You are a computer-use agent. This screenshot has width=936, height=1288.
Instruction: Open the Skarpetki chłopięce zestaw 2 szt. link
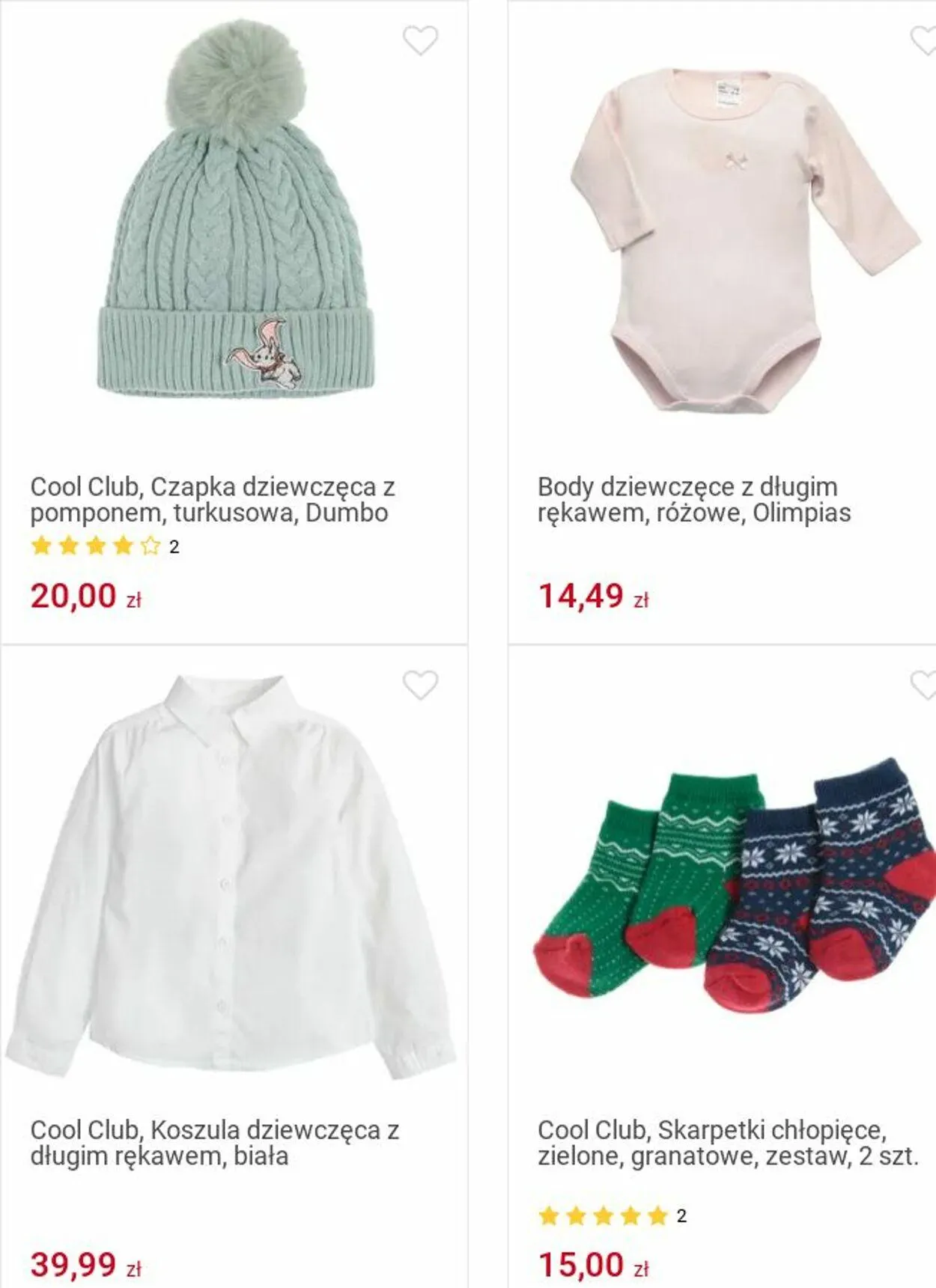click(728, 1143)
